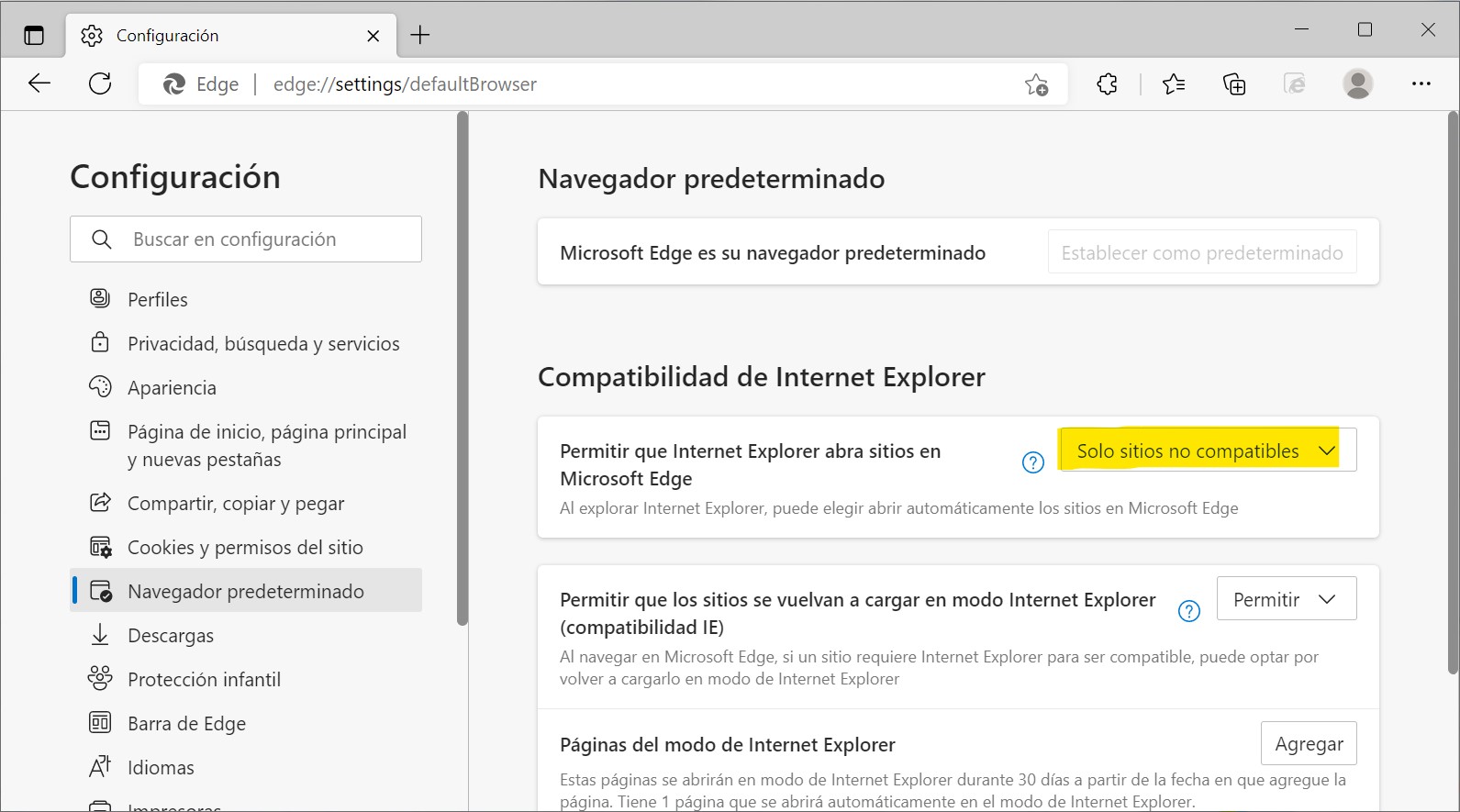Viewport: 1460px width, 812px height.
Task: Click the main page vertical scrollbar
Action: (x=1453, y=393)
